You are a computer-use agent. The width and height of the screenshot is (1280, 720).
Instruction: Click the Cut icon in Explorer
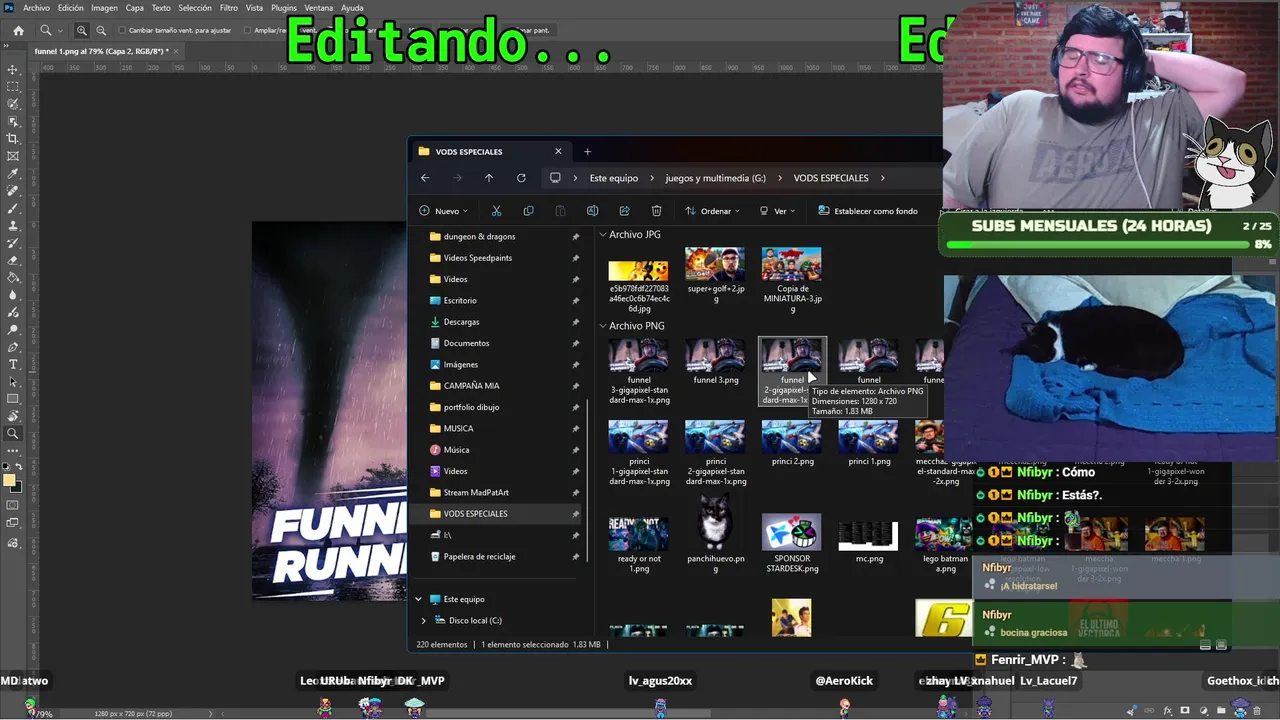tap(496, 211)
